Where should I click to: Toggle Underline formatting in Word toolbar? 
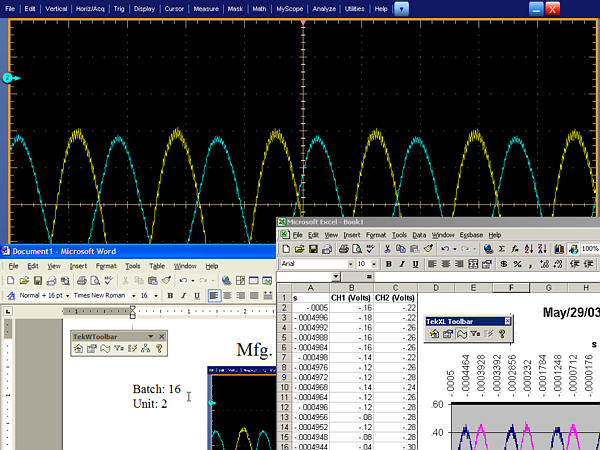(198, 296)
